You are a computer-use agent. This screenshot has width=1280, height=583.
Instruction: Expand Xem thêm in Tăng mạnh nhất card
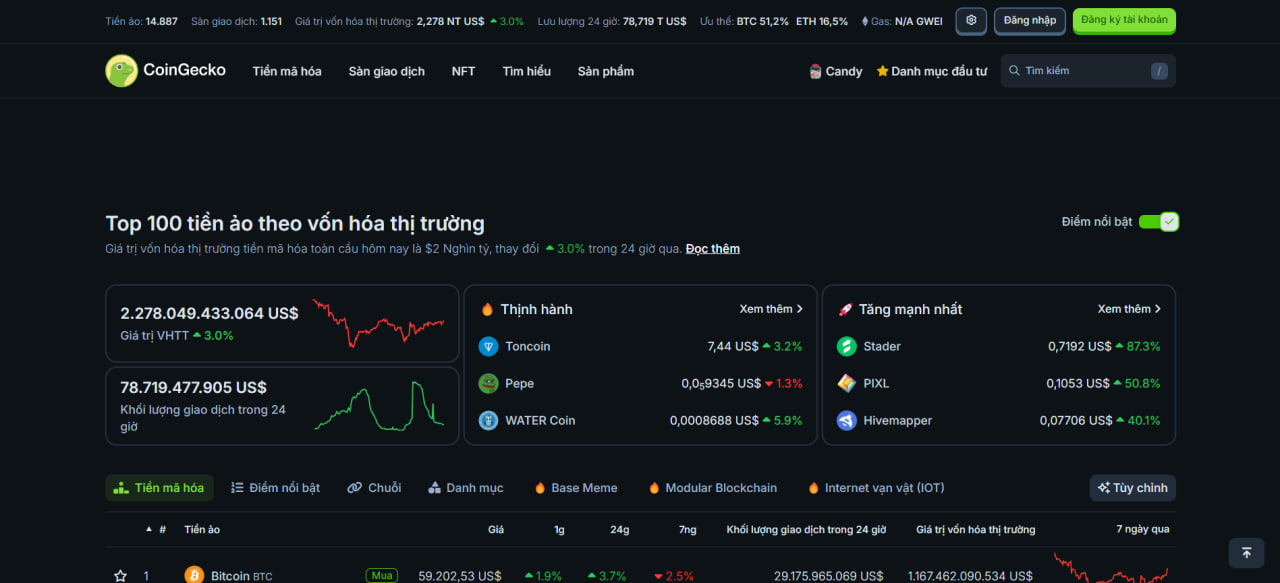1129,310
